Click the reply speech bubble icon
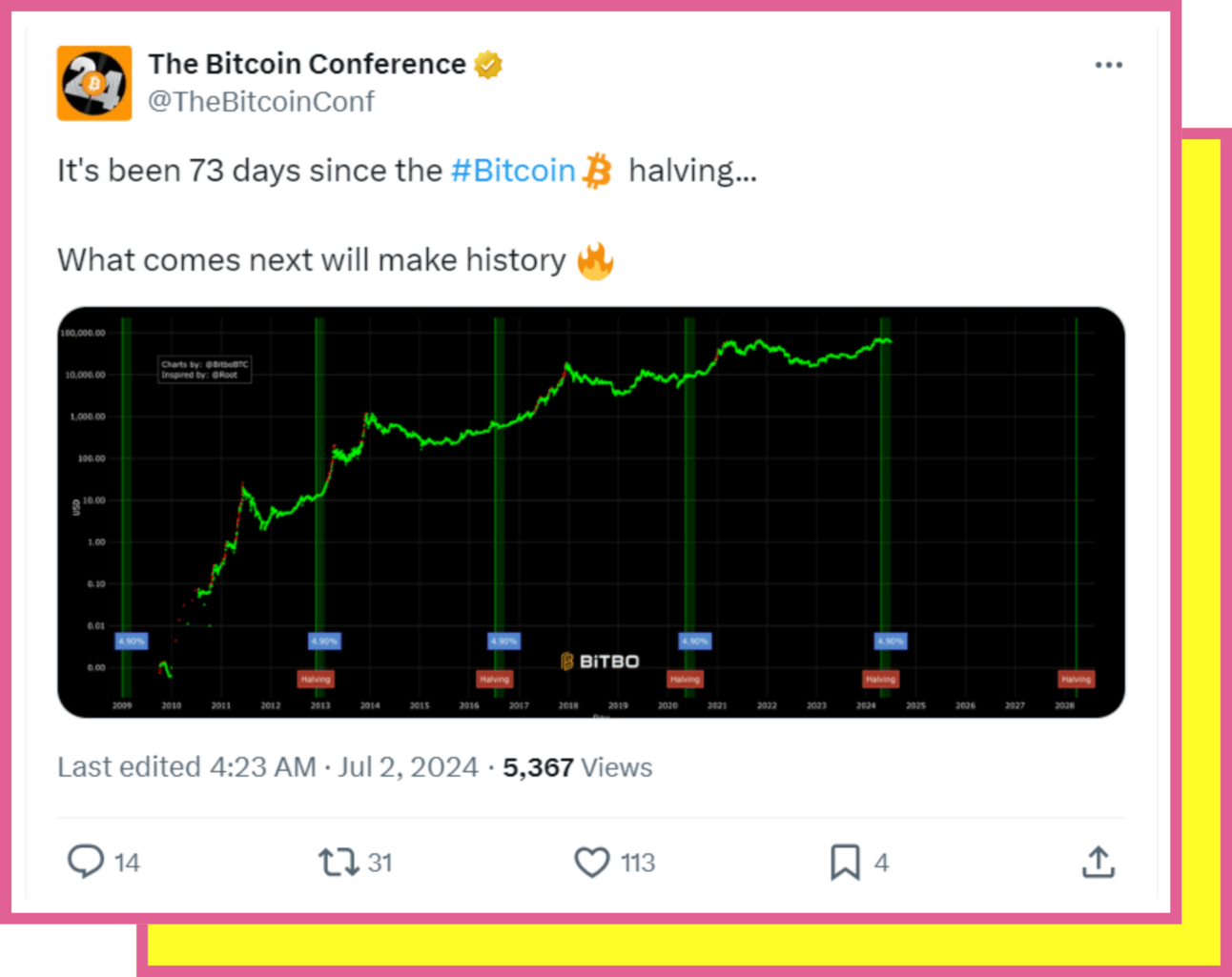Viewport: 1232px width, 977px height. click(x=85, y=862)
